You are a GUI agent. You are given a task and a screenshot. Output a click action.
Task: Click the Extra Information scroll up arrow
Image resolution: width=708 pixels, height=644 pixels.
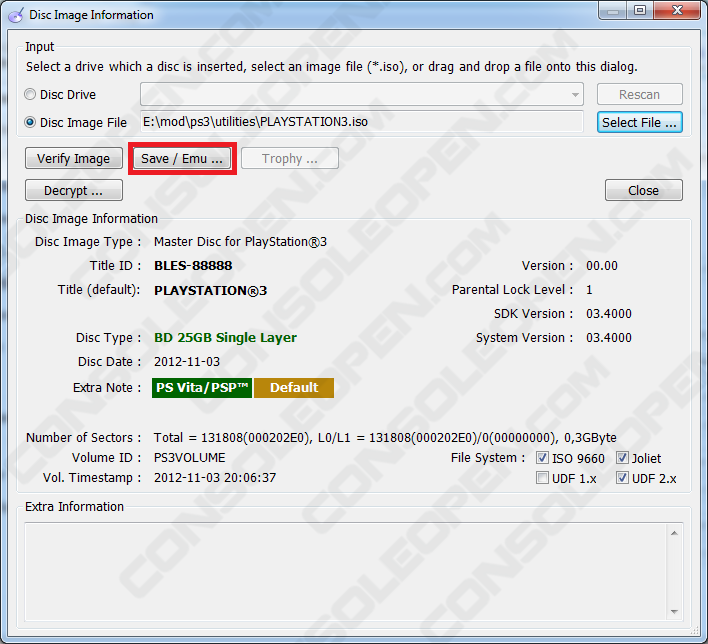click(674, 533)
